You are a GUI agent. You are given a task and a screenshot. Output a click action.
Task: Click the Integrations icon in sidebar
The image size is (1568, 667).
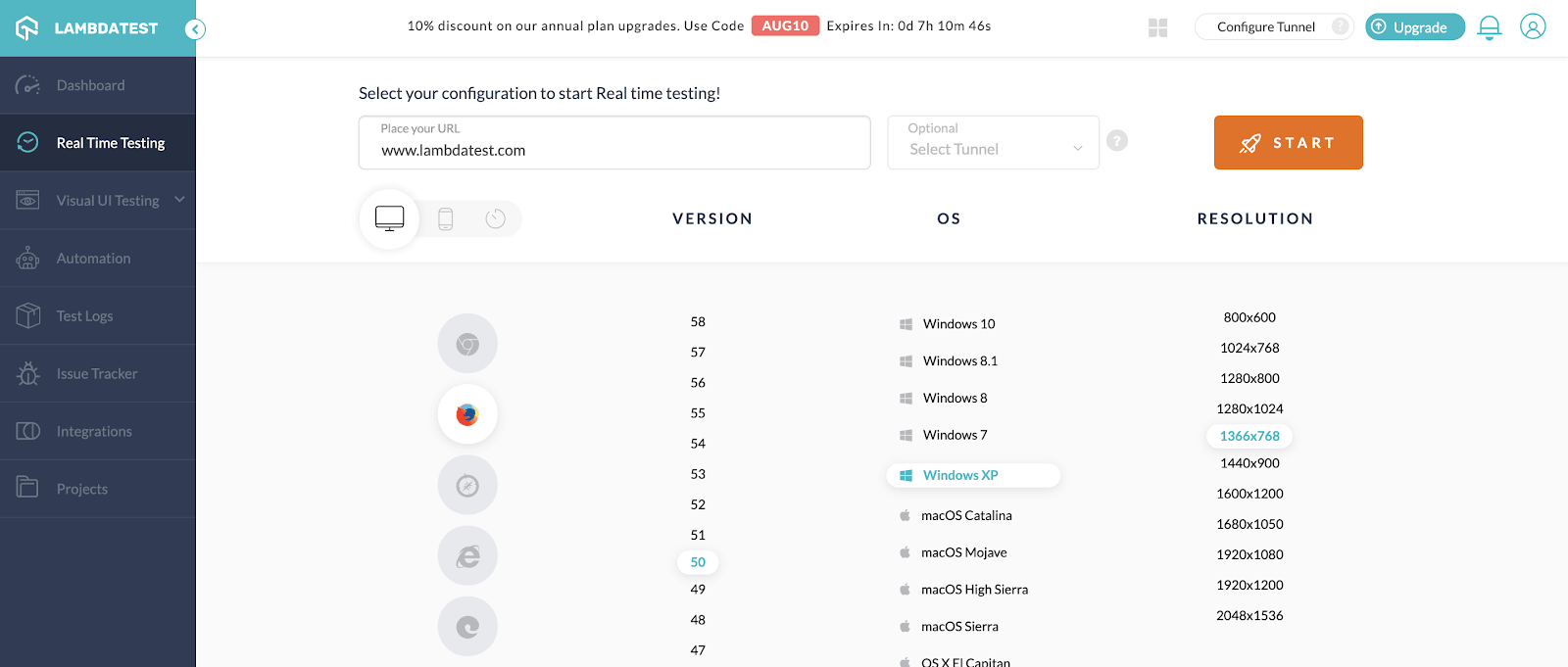click(x=27, y=431)
